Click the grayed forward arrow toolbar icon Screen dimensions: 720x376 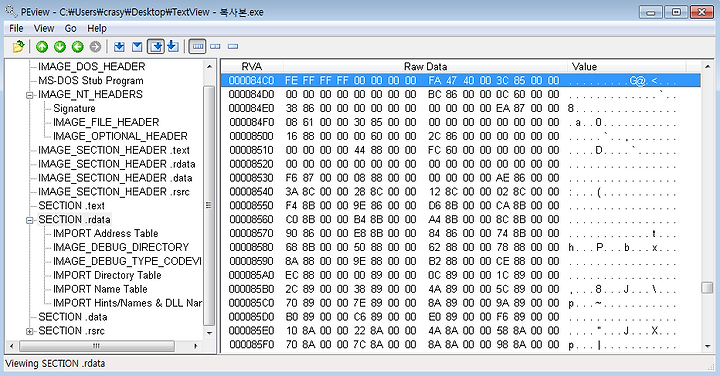click(x=95, y=46)
